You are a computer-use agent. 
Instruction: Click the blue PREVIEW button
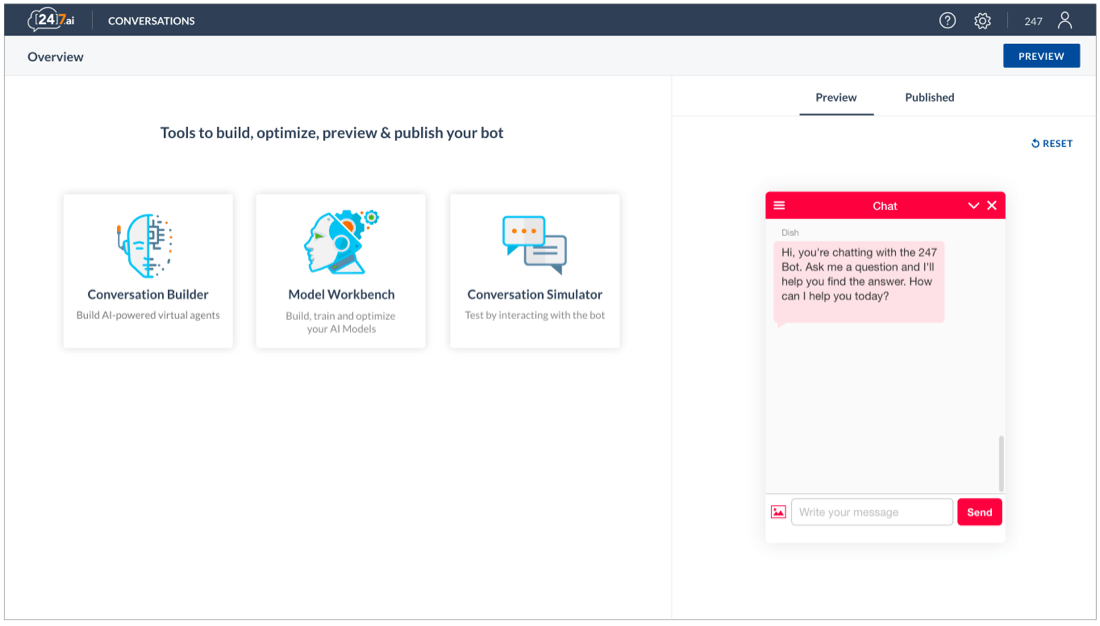(1041, 56)
